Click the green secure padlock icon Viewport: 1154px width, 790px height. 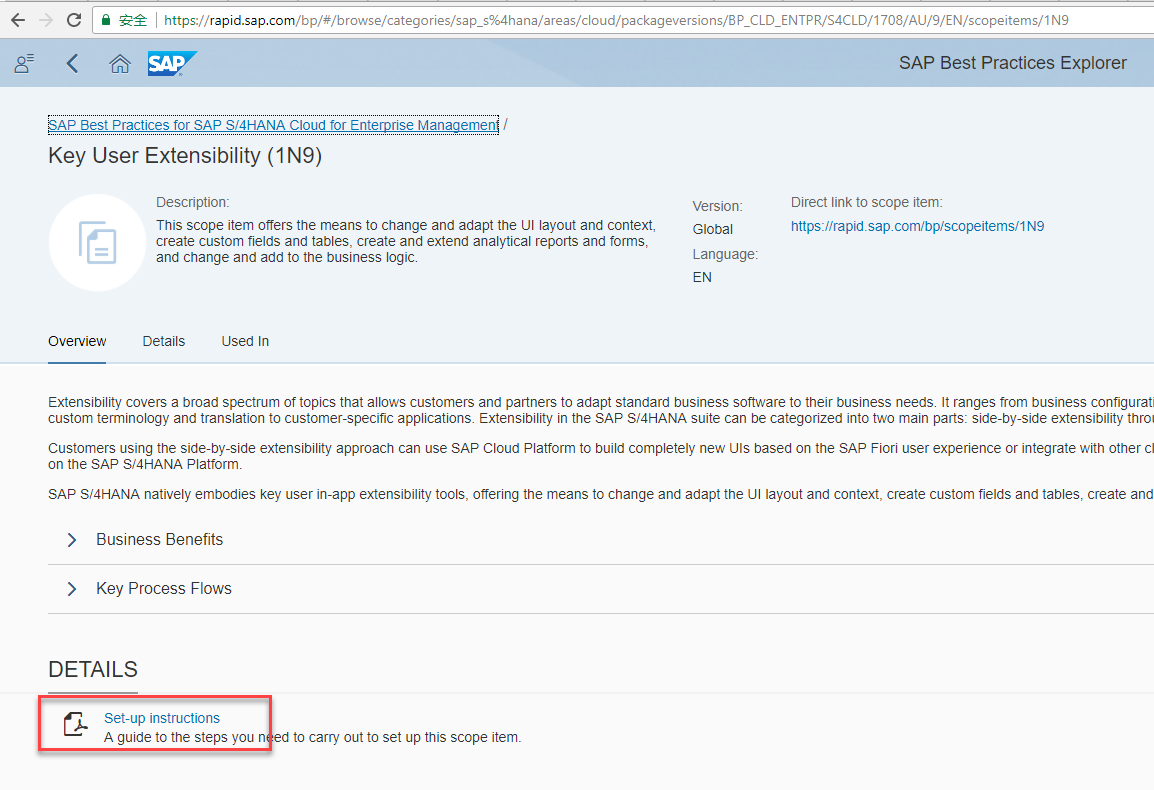[106, 20]
